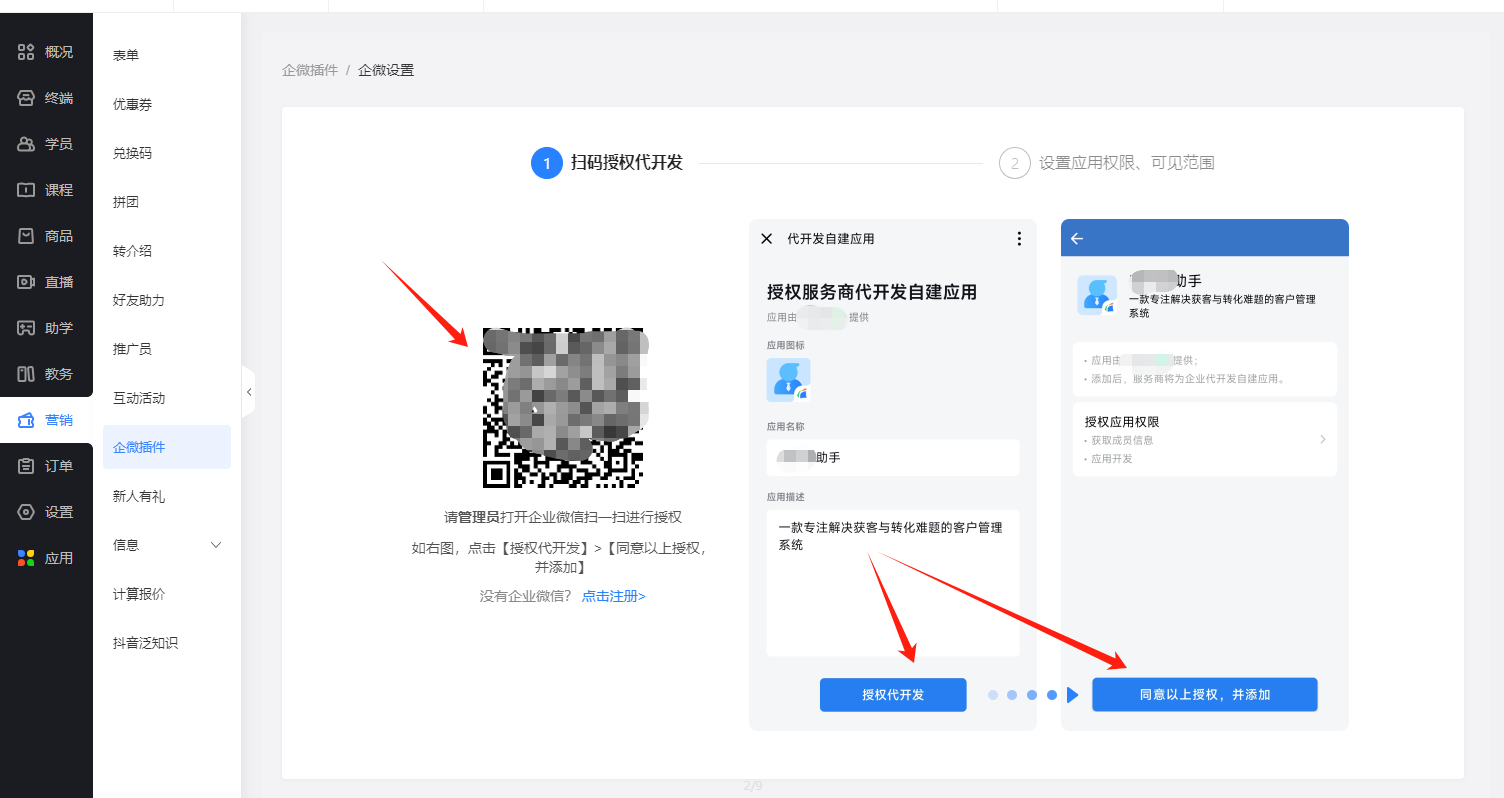Open the 商品 products section icon
Screen dimensions: 1504x798
pyautogui.click(x=26, y=236)
